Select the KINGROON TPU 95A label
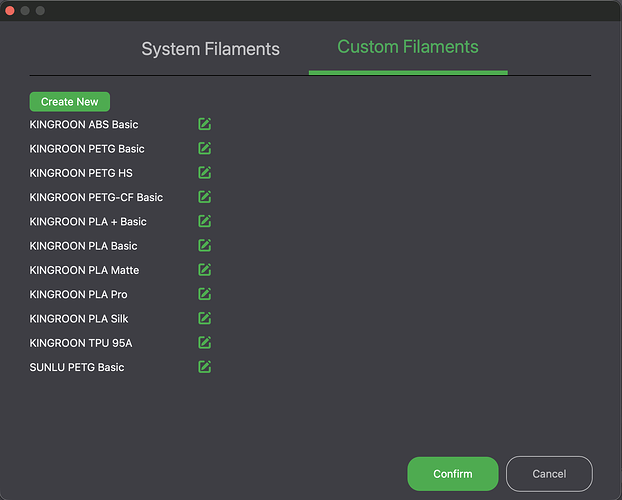This screenshot has height=500, width=622. pyautogui.click(x=81, y=343)
